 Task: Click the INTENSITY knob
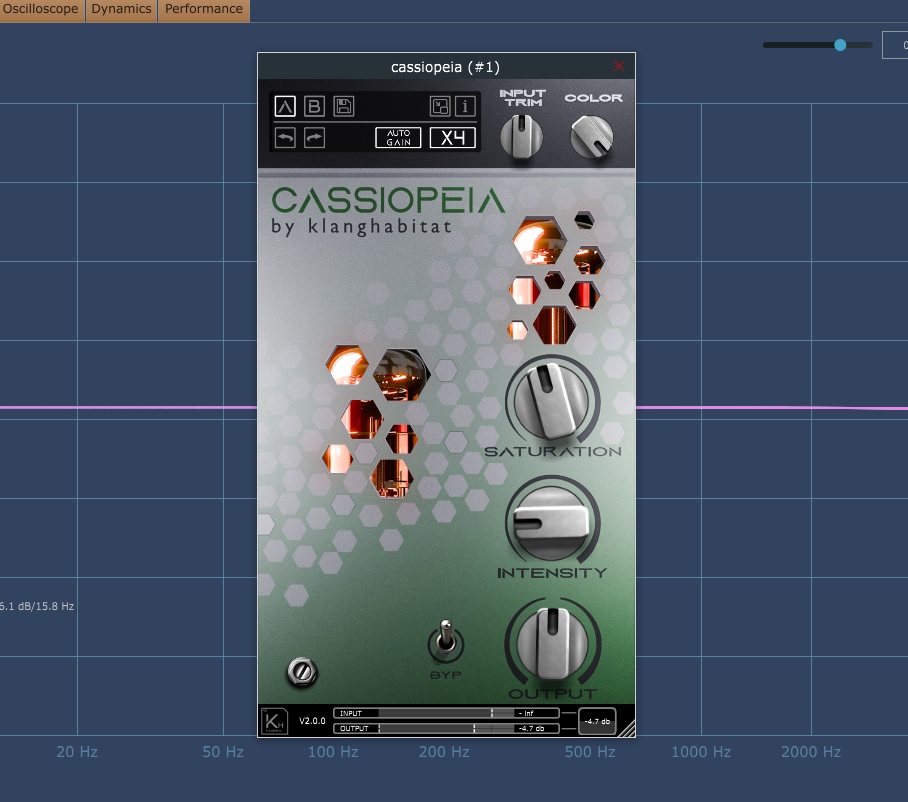point(552,522)
